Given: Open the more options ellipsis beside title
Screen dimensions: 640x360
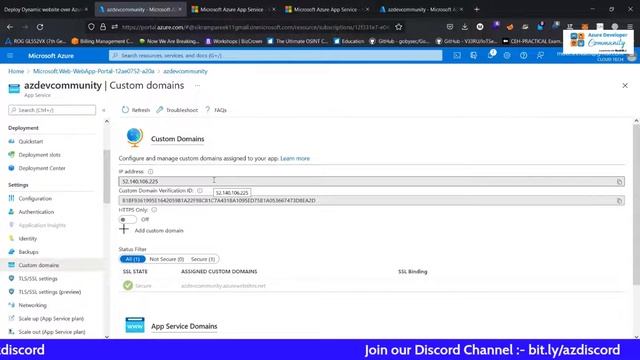Looking at the screenshot, I should pos(197,86).
